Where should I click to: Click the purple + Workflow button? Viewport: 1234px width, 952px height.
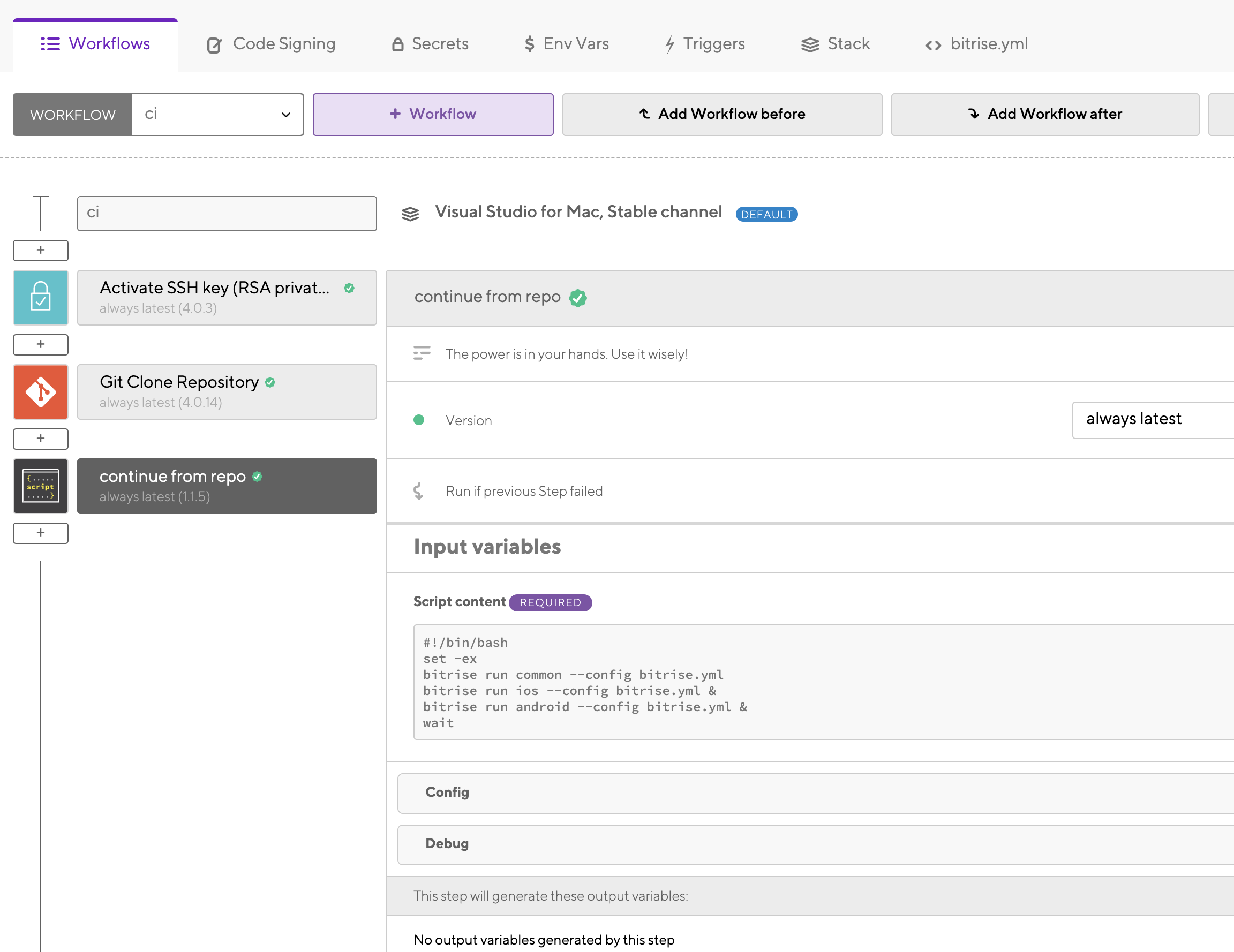pyautogui.click(x=433, y=114)
